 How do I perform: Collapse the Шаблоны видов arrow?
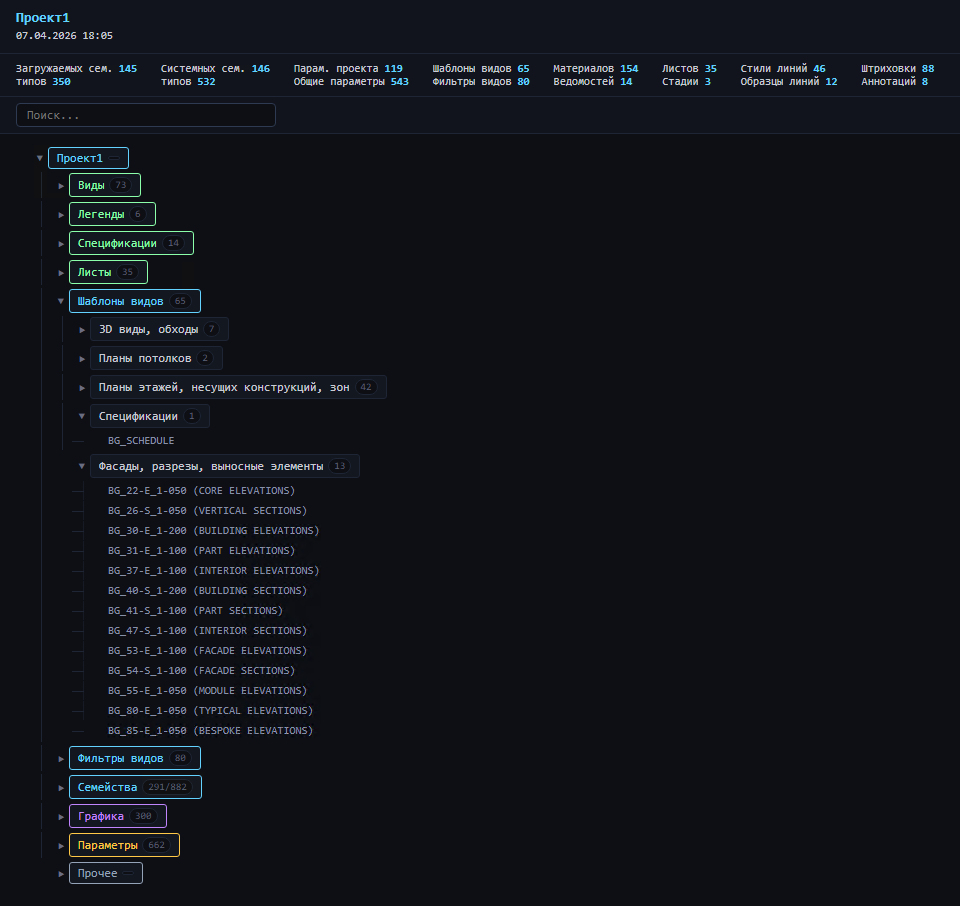[61, 301]
